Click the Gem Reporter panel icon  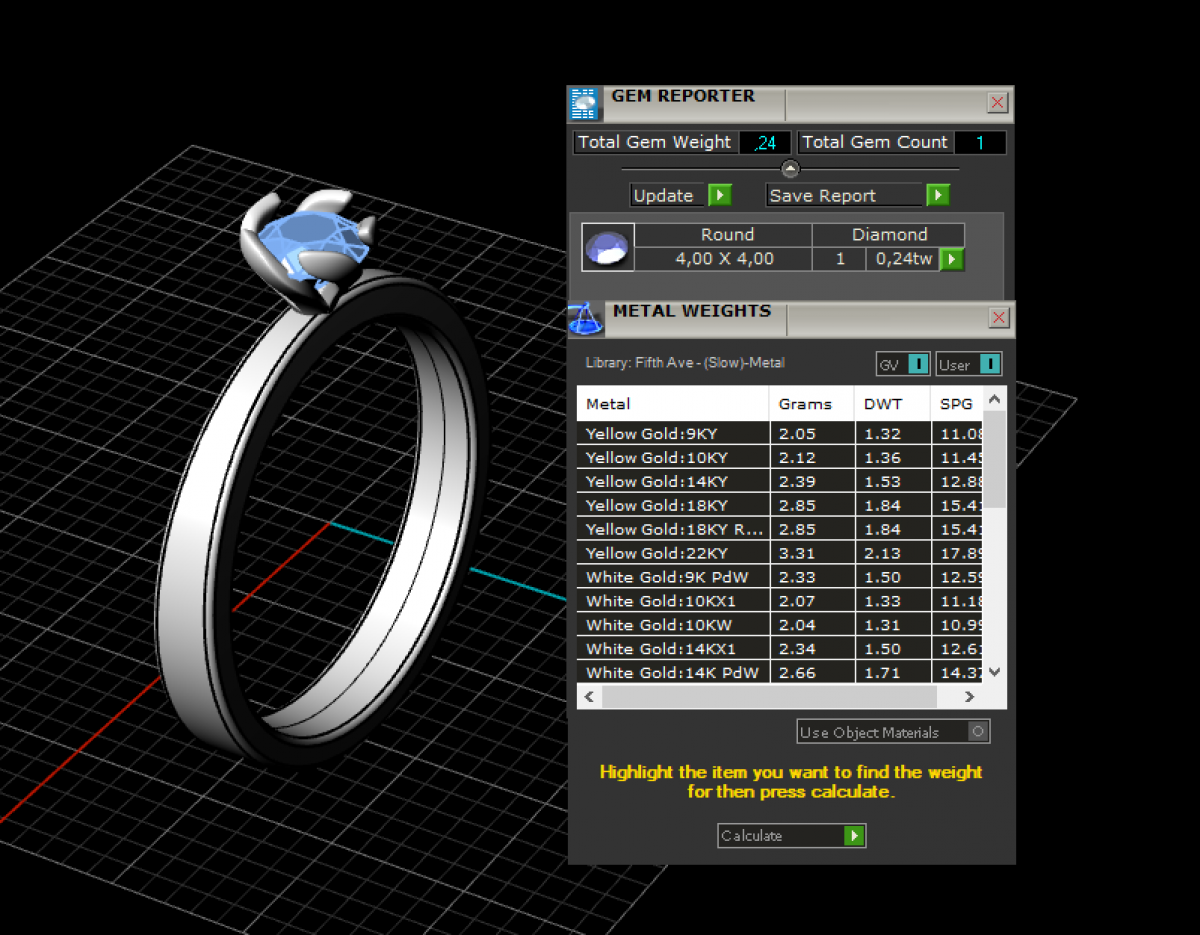[584, 103]
